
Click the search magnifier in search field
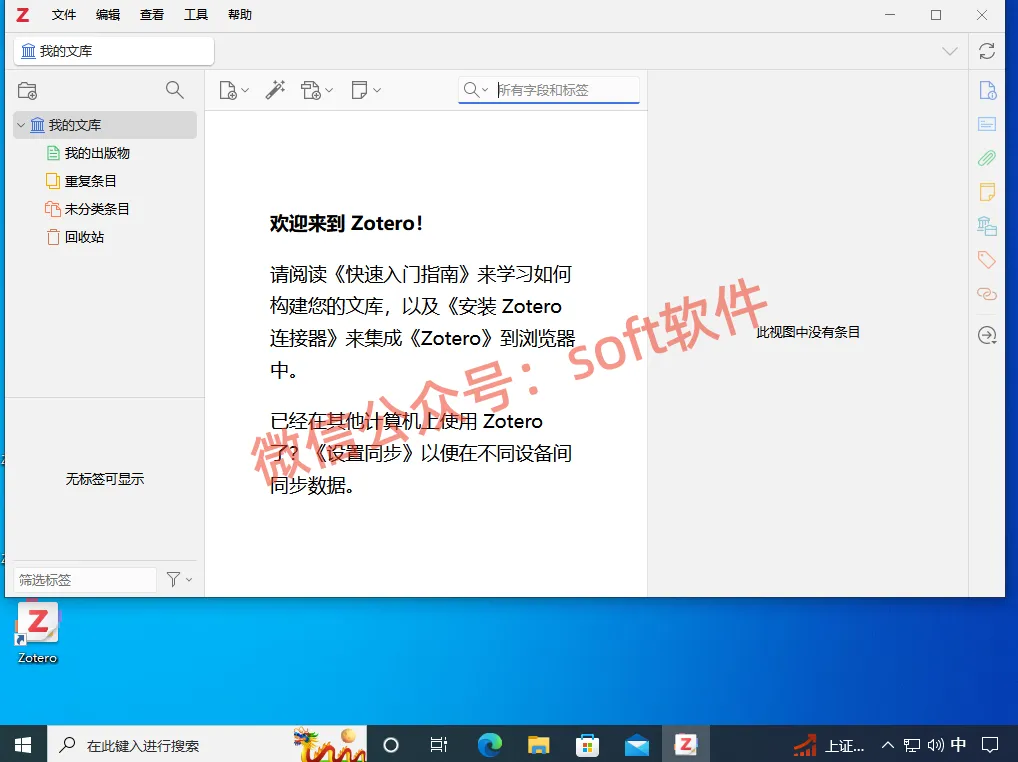coord(471,90)
